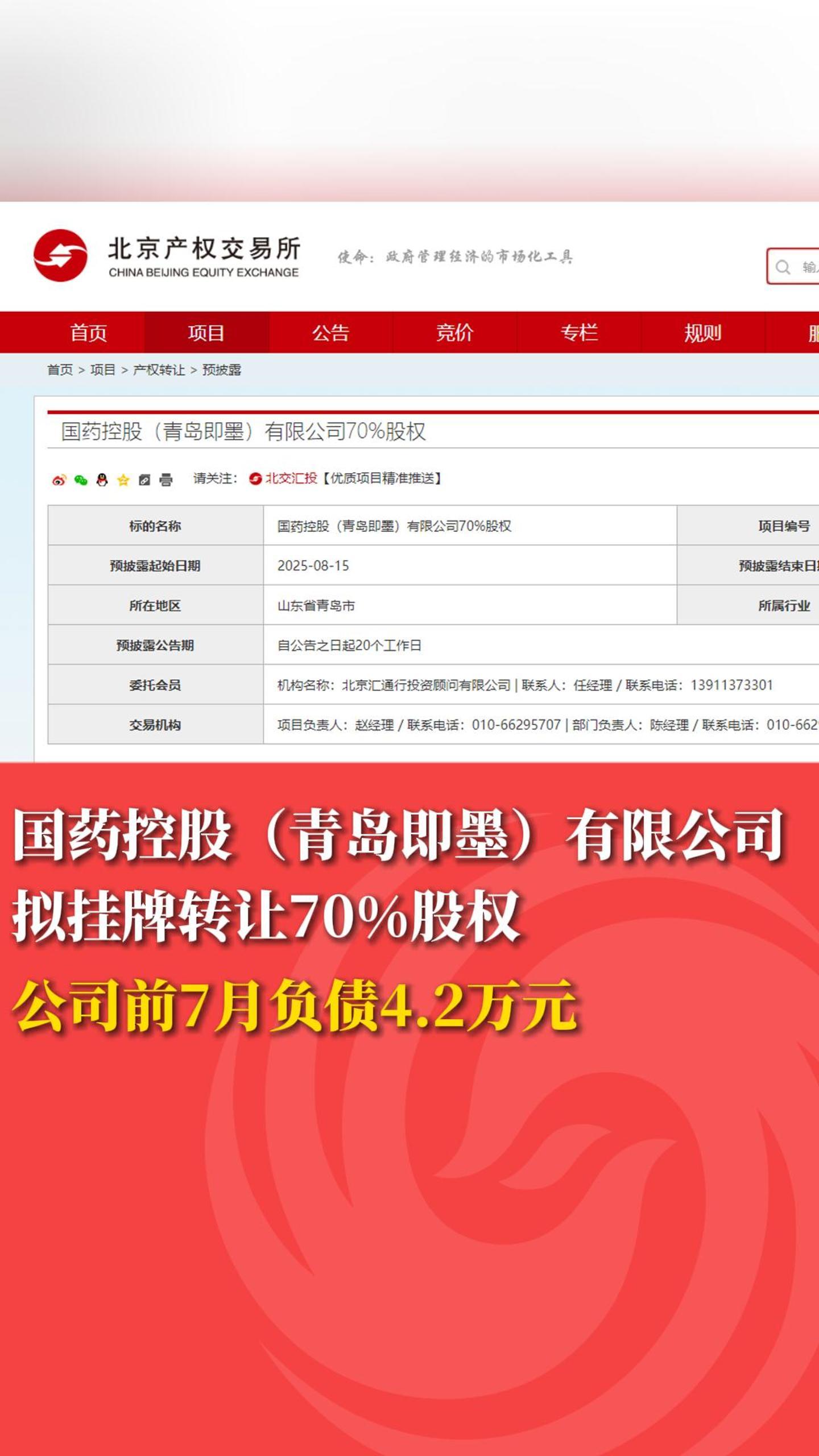
Task: Click the white headline 拟挂牌转让70%股权
Action: (266, 917)
